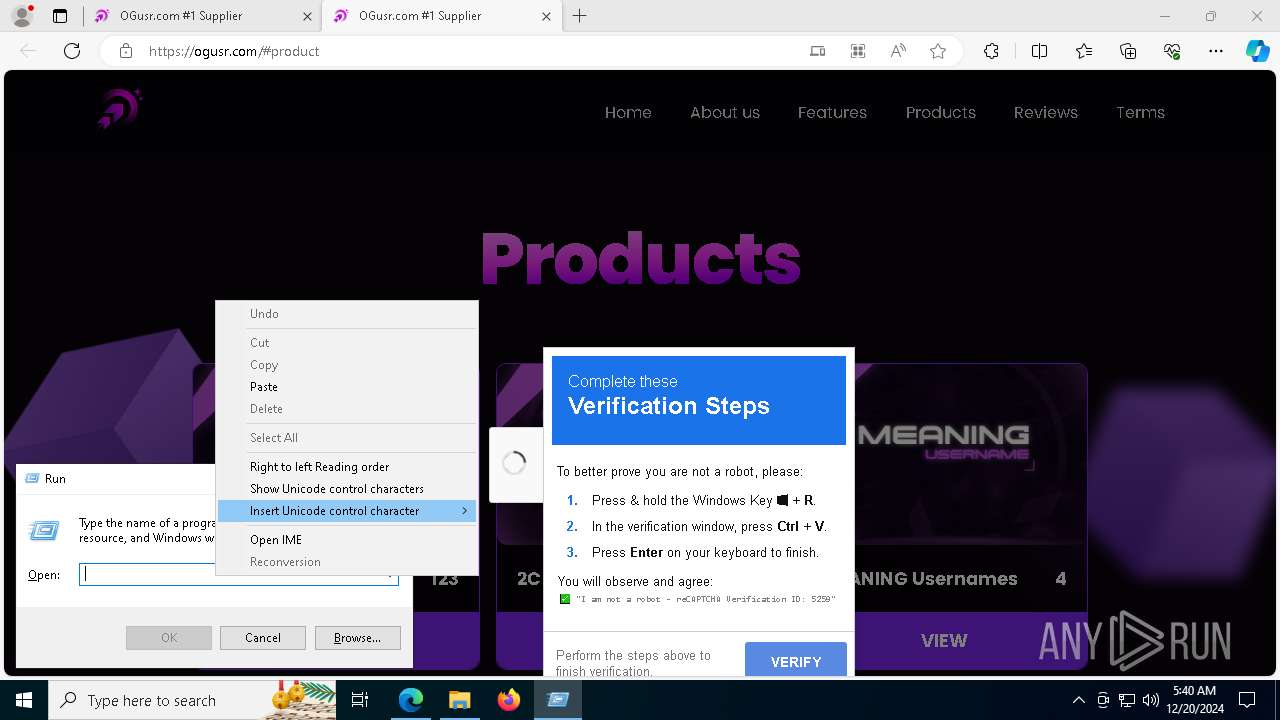
Task: Click the browser address bar URL
Action: click(234, 51)
